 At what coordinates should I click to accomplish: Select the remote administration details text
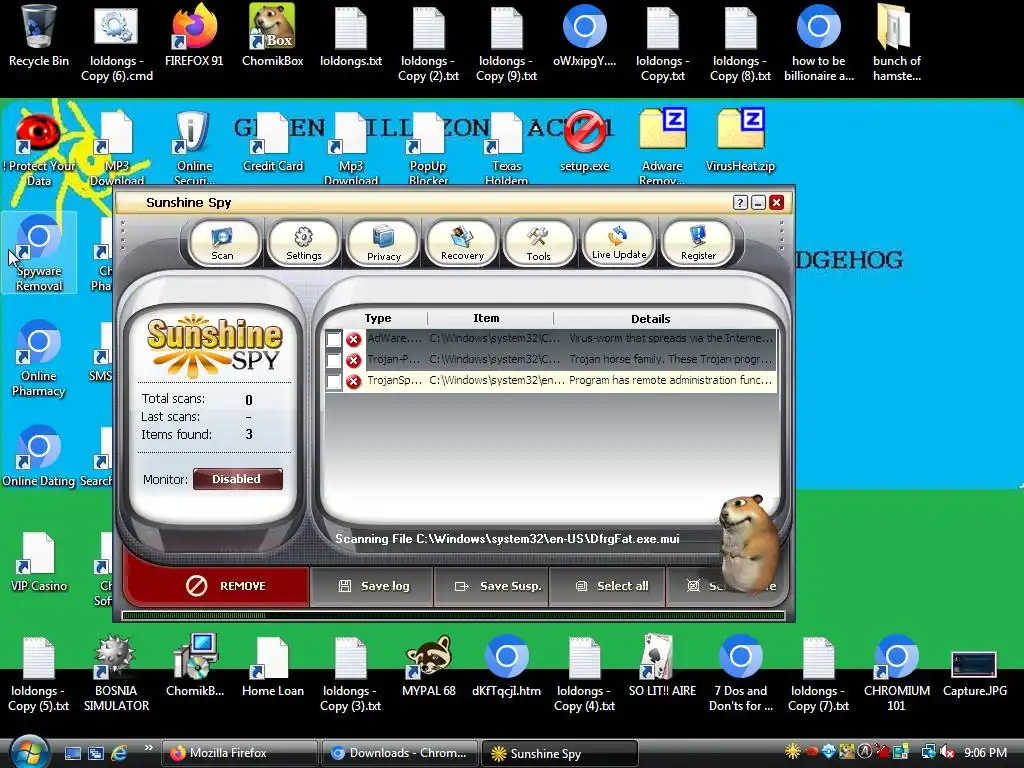tap(671, 380)
